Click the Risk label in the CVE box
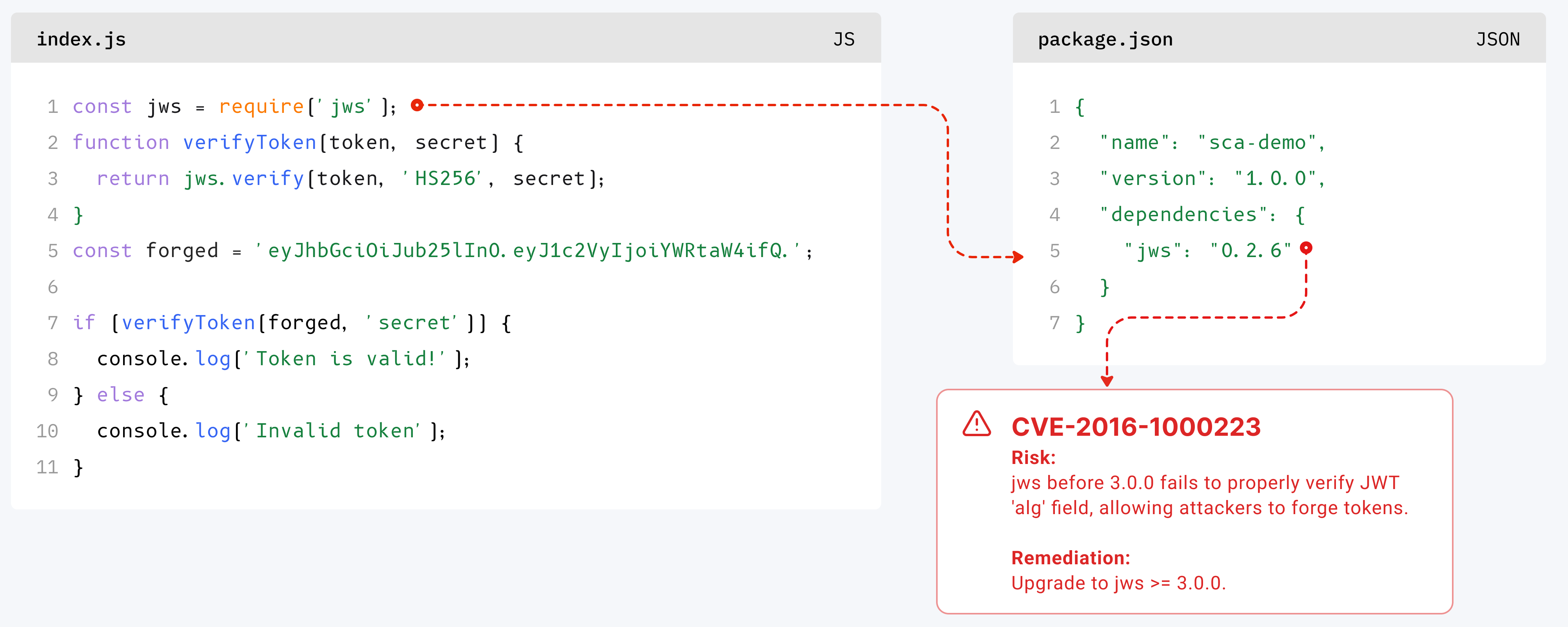Image resolution: width=1568 pixels, height=627 pixels. click(x=1033, y=457)
